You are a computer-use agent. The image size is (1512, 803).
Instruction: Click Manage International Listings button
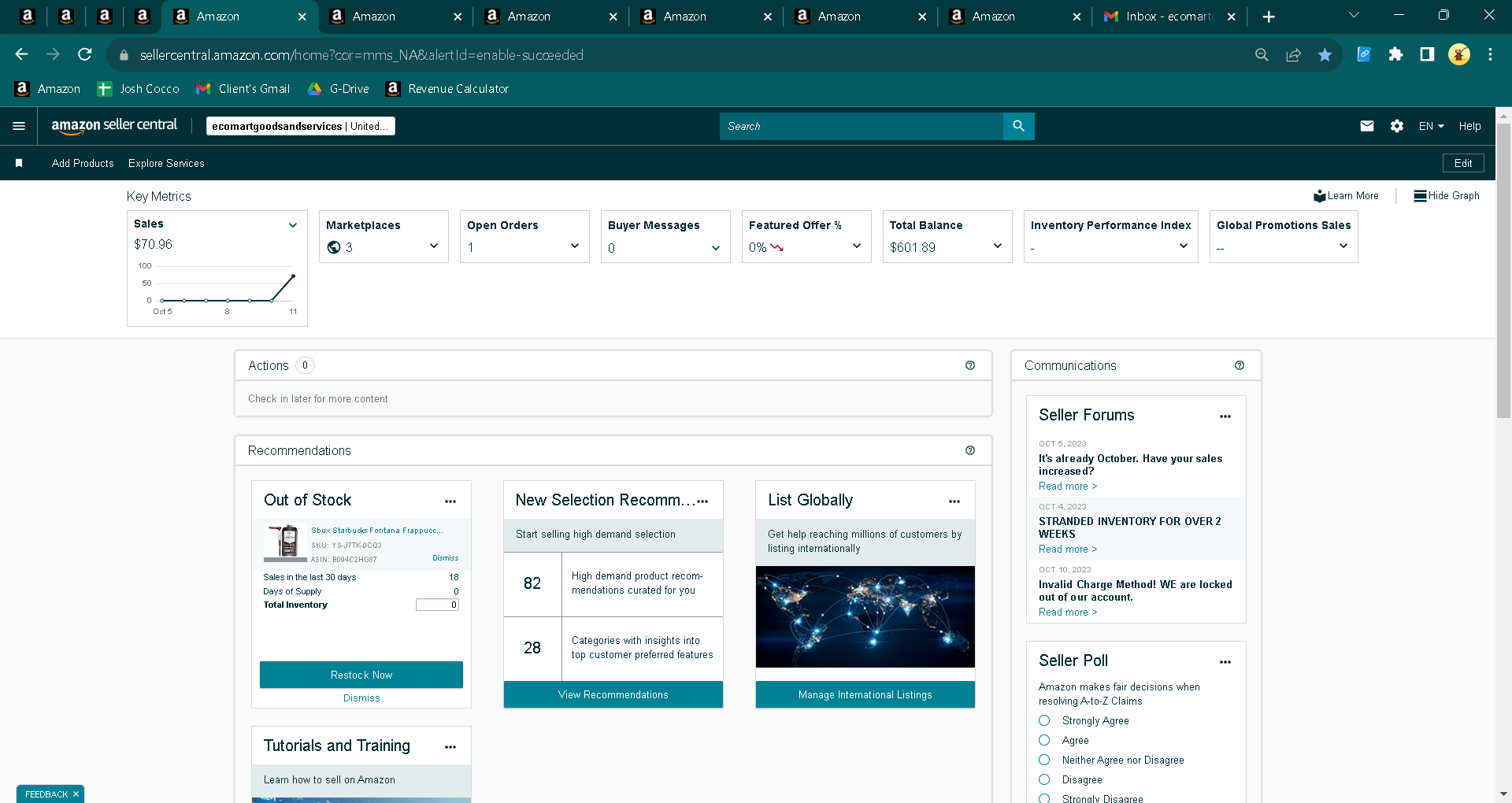click(x=865, y=694)
